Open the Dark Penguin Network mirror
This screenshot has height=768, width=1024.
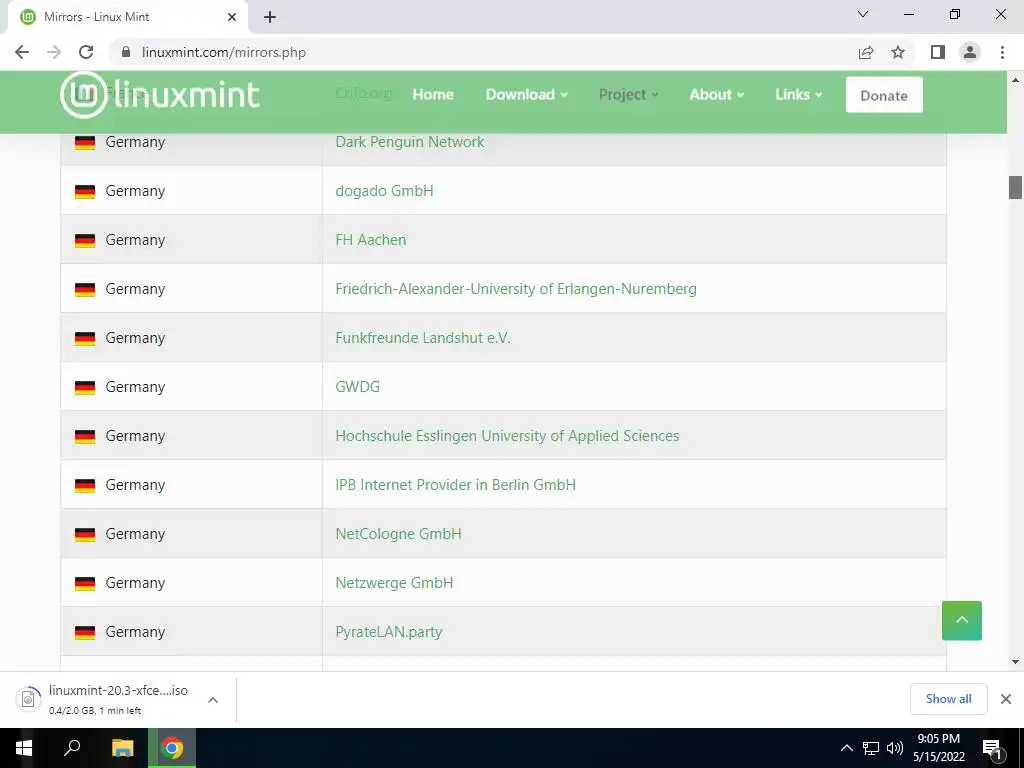click(x=409, y=142)
